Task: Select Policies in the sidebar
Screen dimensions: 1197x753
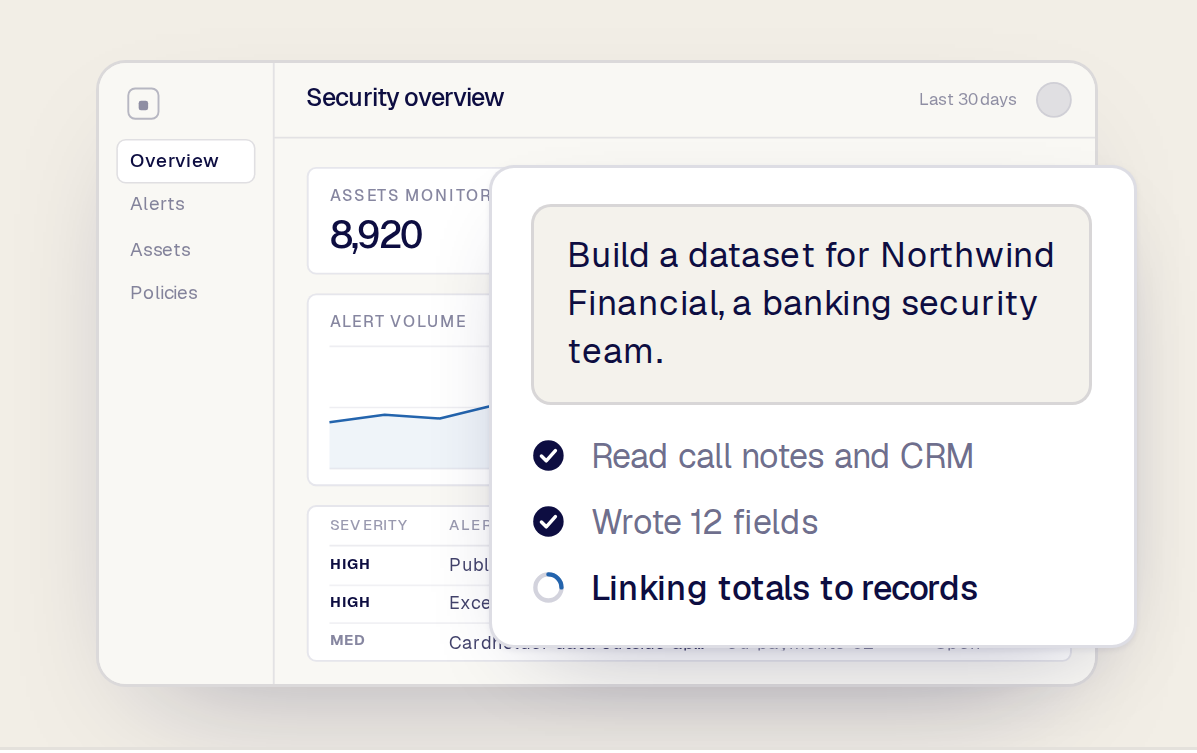Action: click(x=163, y=292)
